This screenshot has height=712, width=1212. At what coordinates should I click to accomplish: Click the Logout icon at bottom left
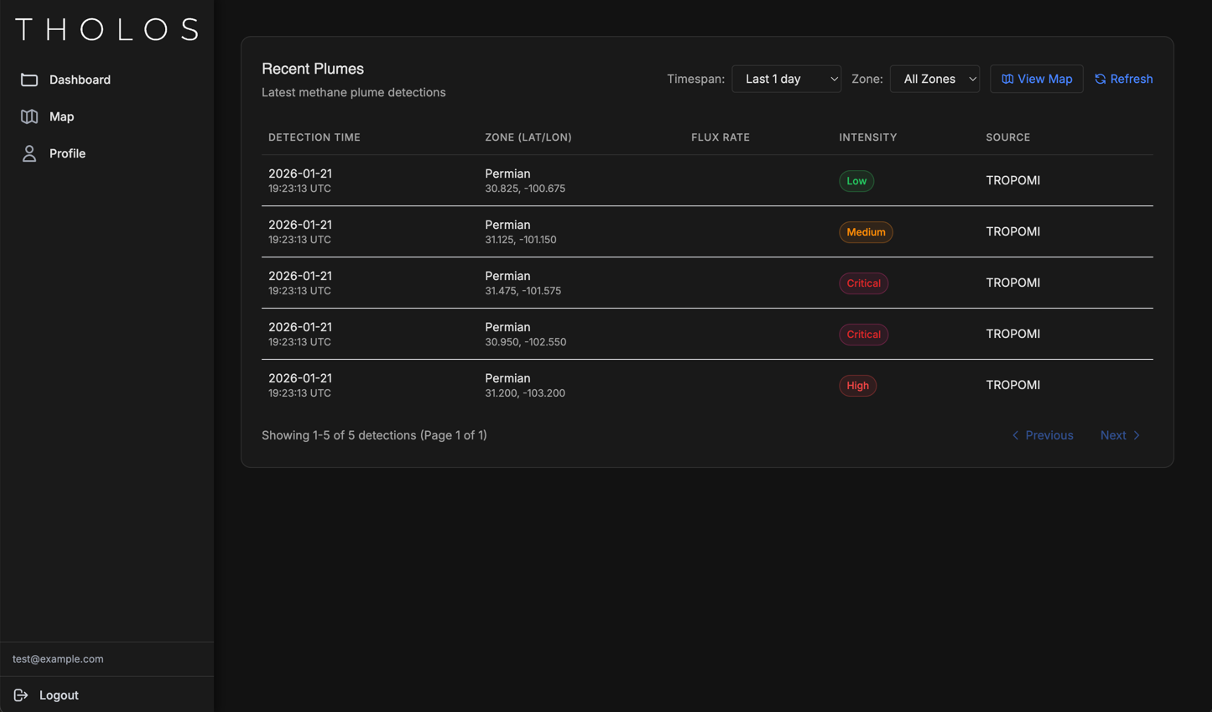[x=21, y=695]
